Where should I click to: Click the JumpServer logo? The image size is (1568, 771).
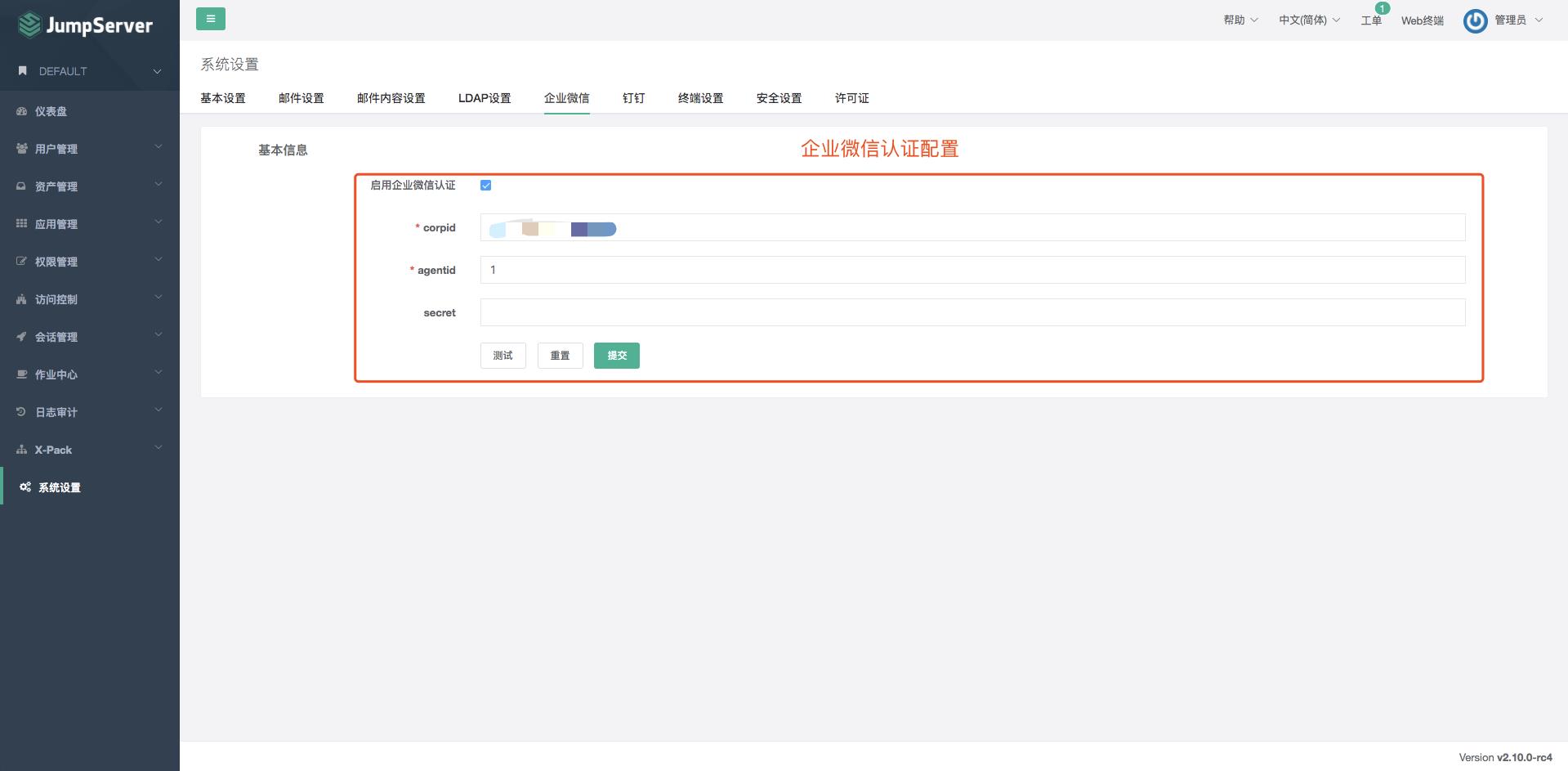click(86, 25)
